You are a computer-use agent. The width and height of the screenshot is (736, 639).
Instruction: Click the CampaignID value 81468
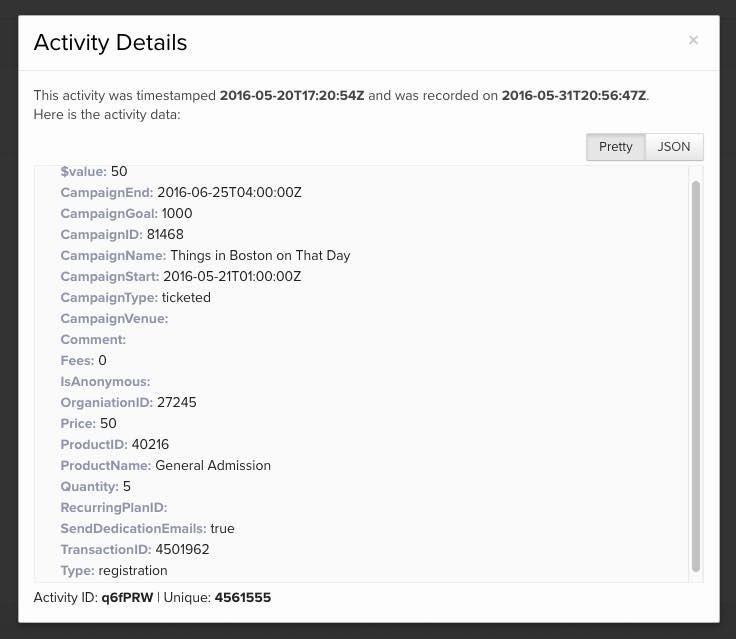(165, 234)
